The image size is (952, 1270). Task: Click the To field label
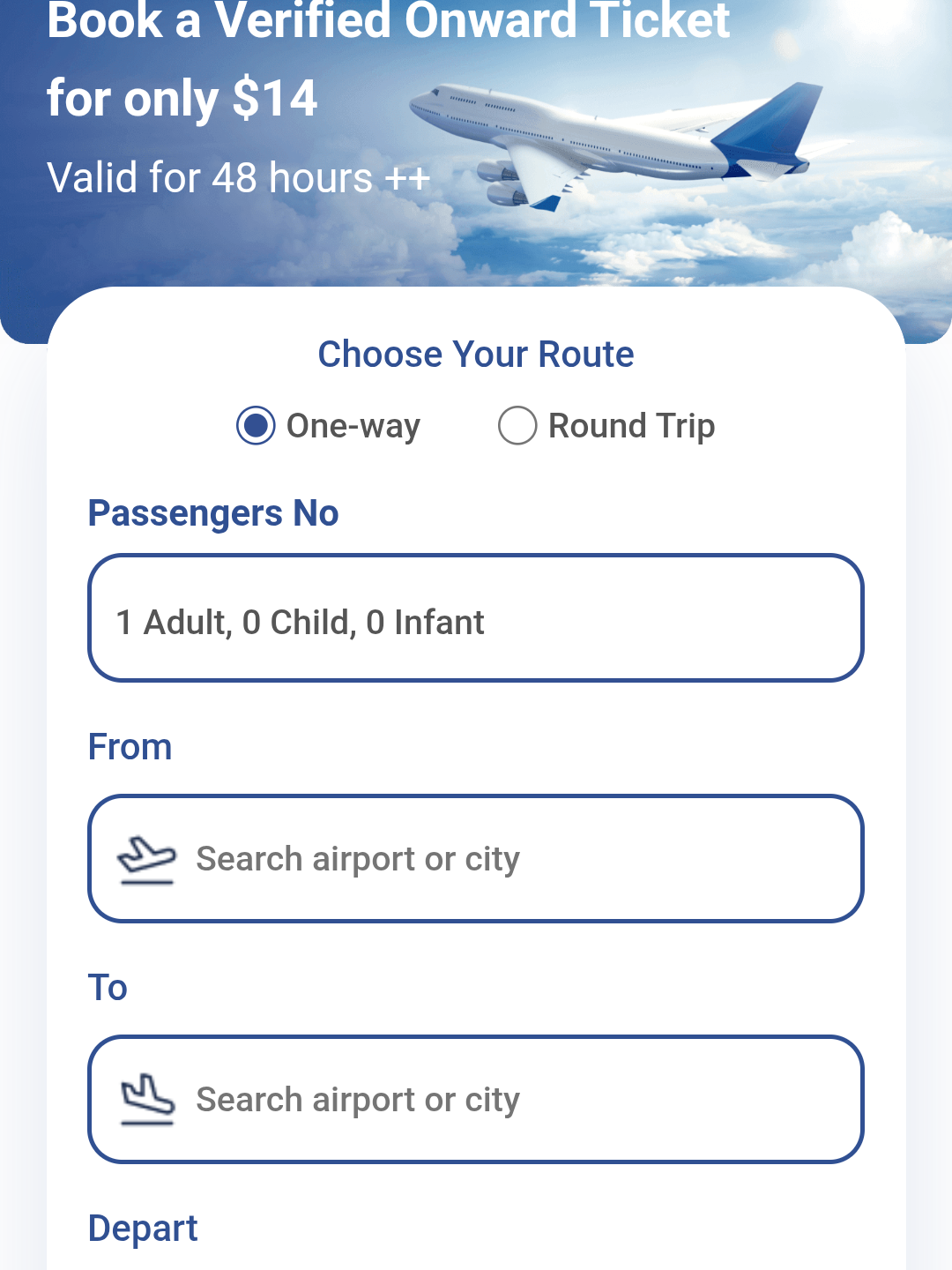[108, 988]
